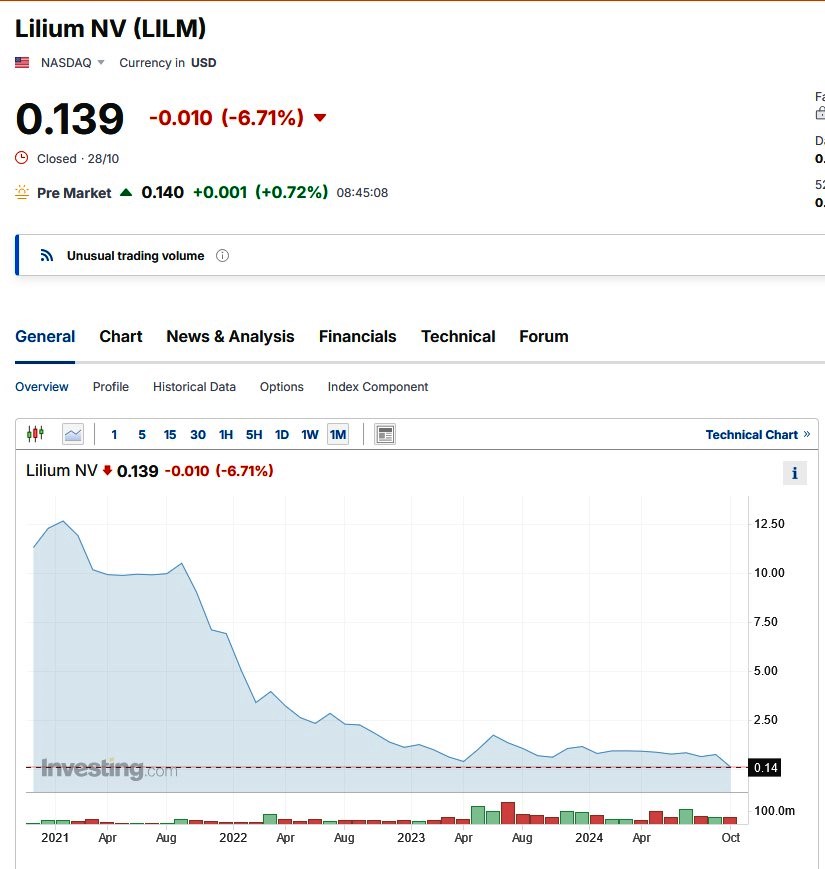Set chart interval to 1W
825x869 pixels.
click(x=310, y=434)
